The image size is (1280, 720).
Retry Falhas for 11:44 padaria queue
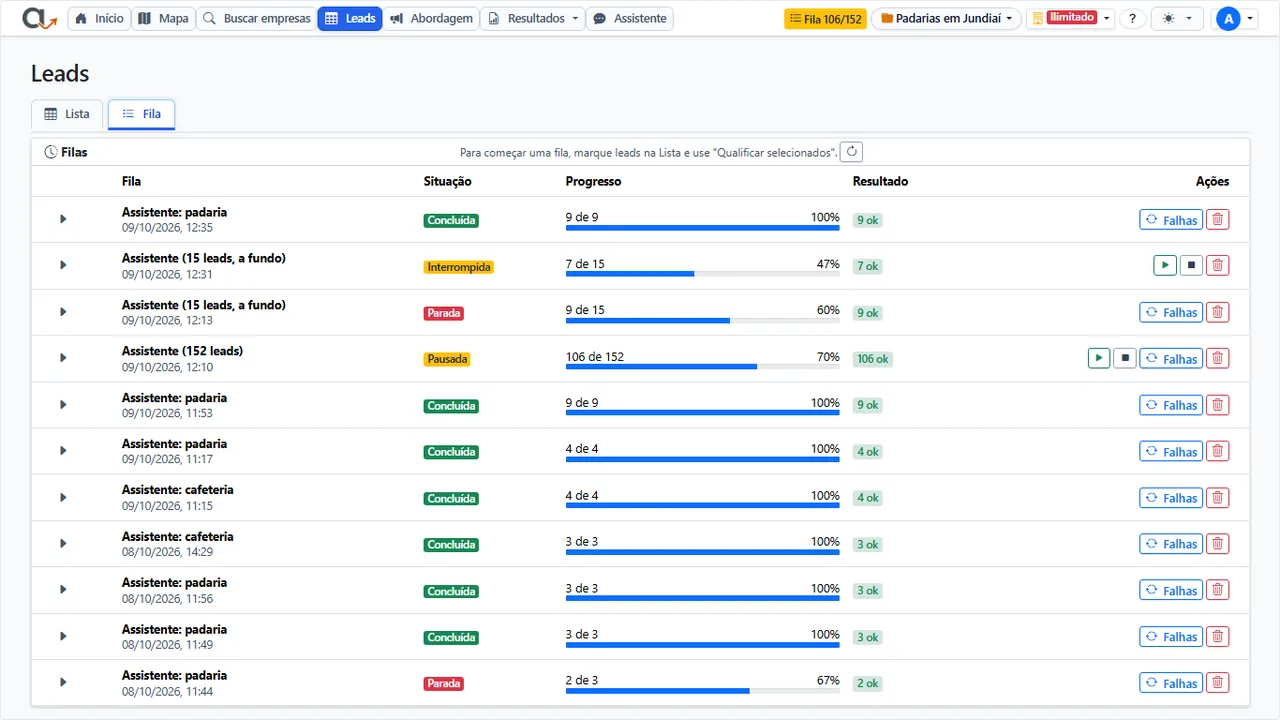tap(1171, 683)
